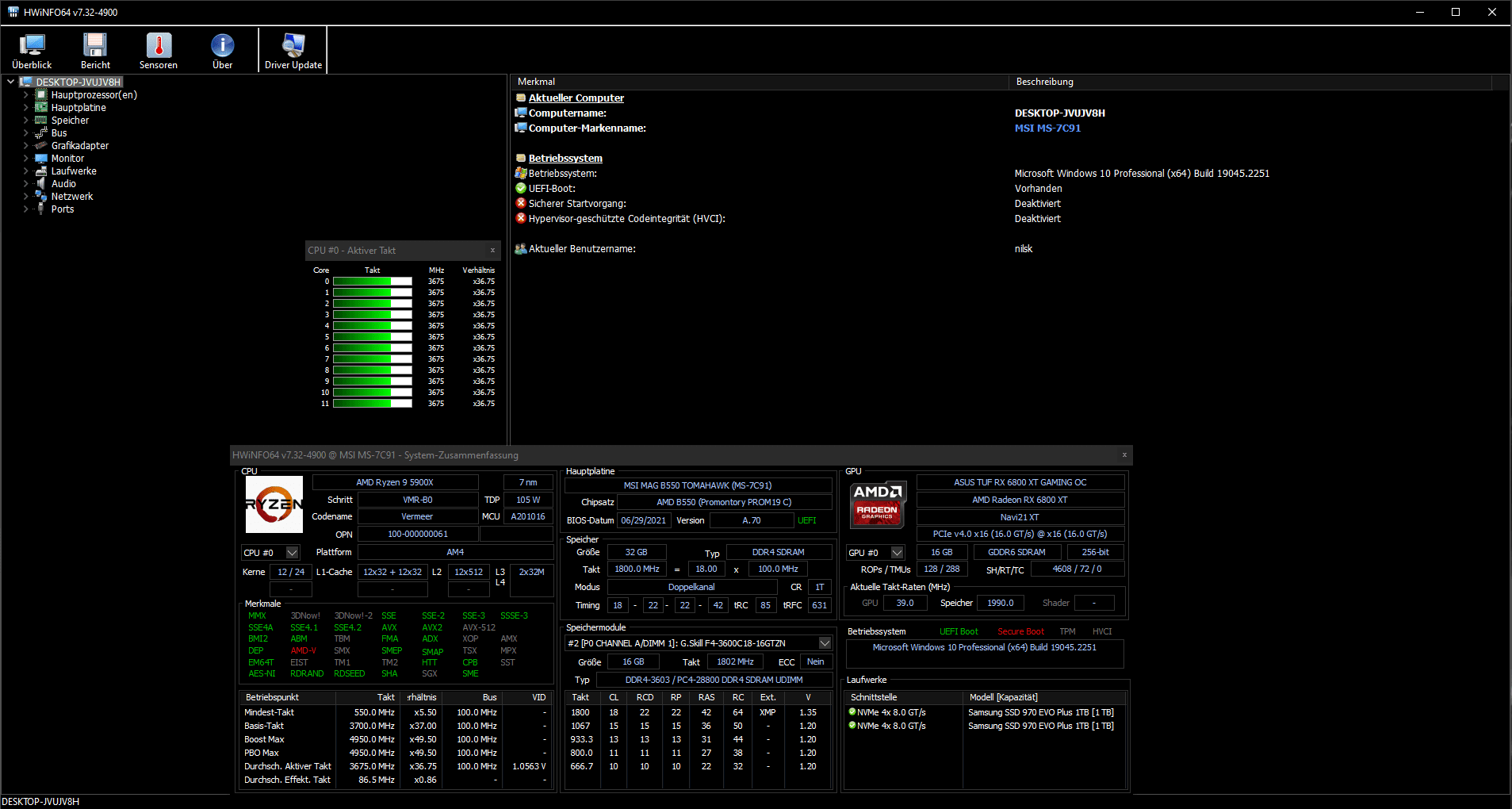Click the Betriebssystem section heading

pos(565,158)
